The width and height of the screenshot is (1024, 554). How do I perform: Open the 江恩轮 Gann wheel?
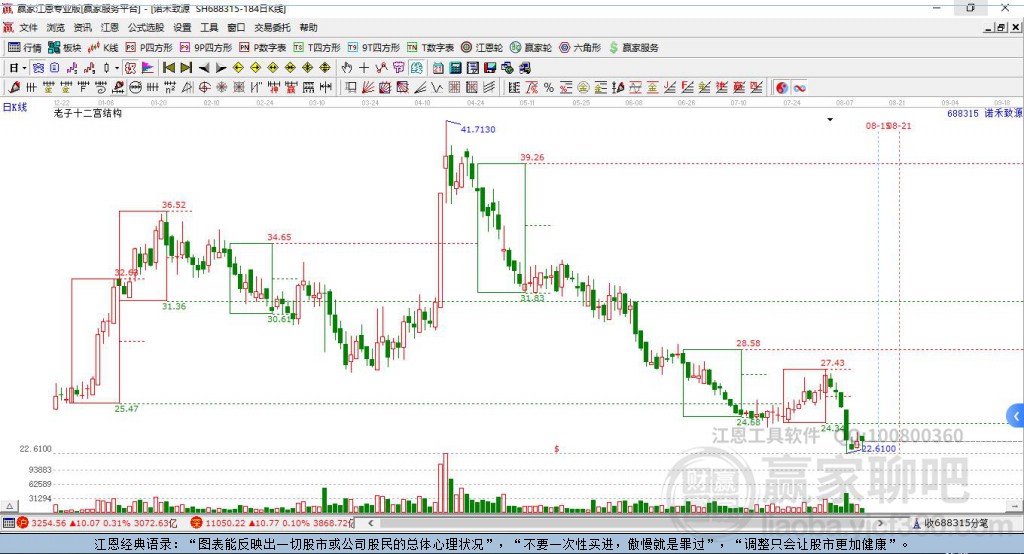(482, 48)
